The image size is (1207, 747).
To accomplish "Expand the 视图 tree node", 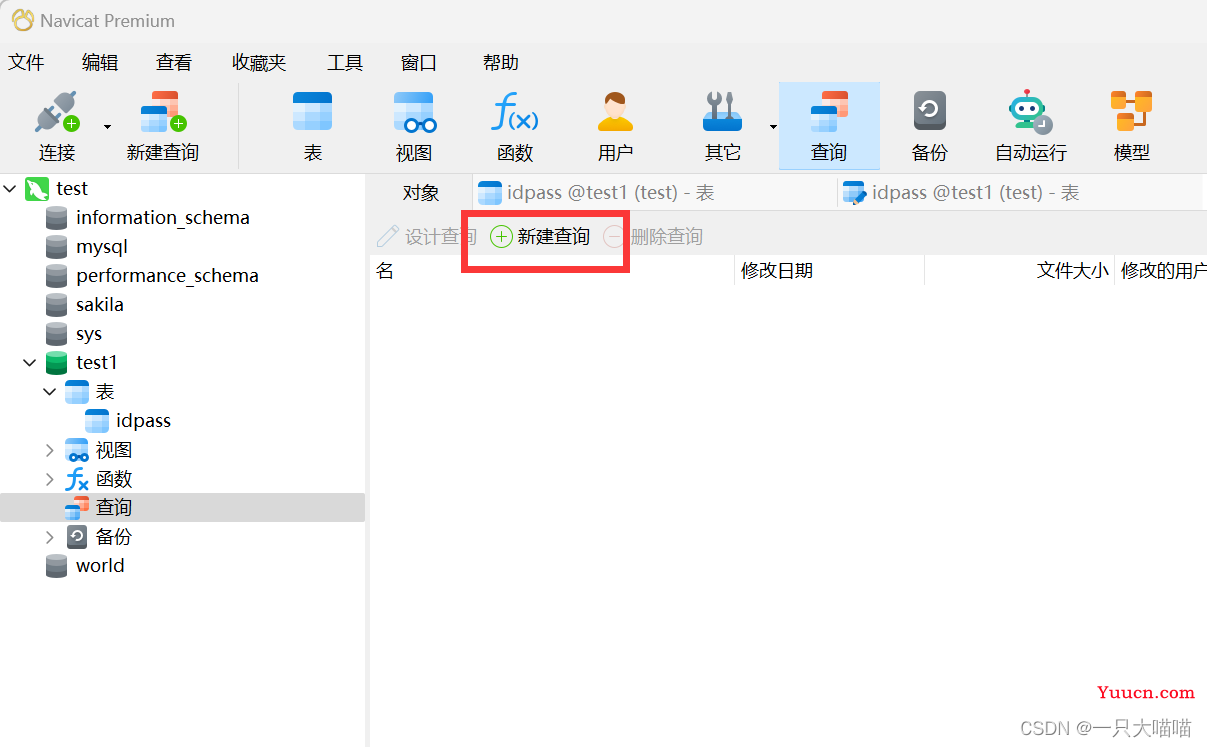I will pos(50,450).
